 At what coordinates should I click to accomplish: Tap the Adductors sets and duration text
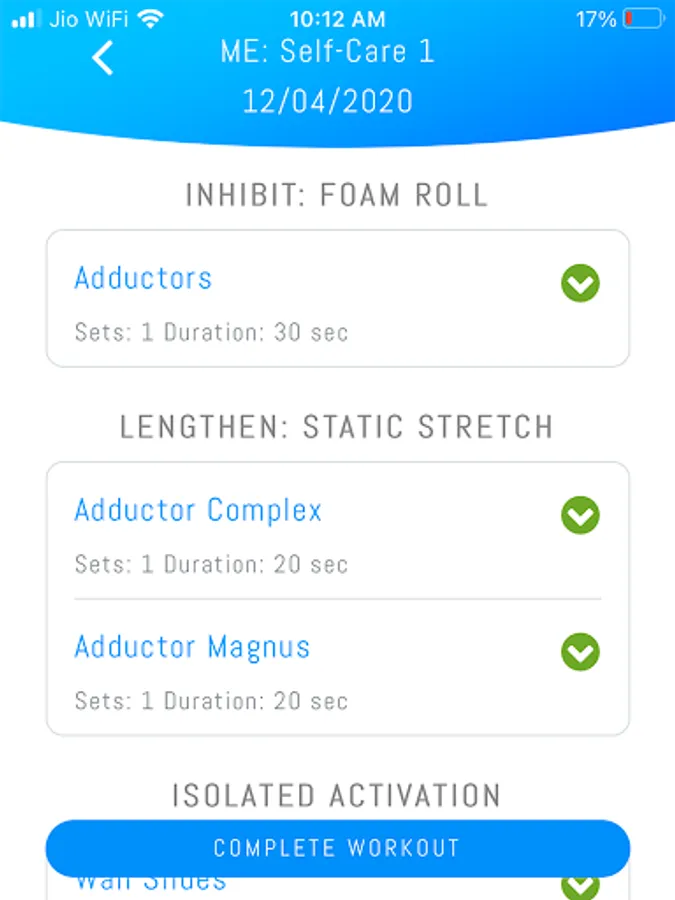(x=211, y=332)
